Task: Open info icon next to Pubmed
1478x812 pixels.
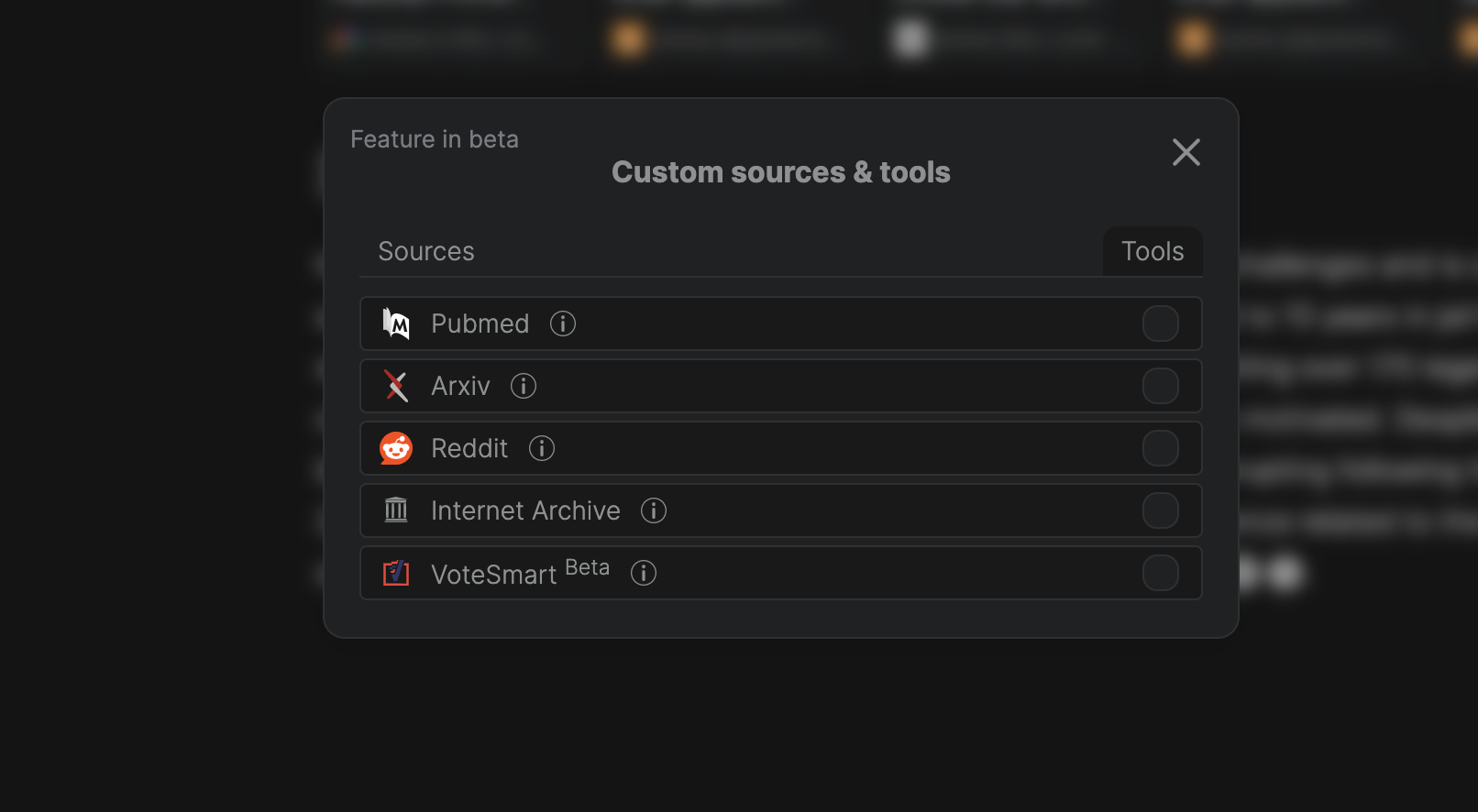Action: point(563,324)
